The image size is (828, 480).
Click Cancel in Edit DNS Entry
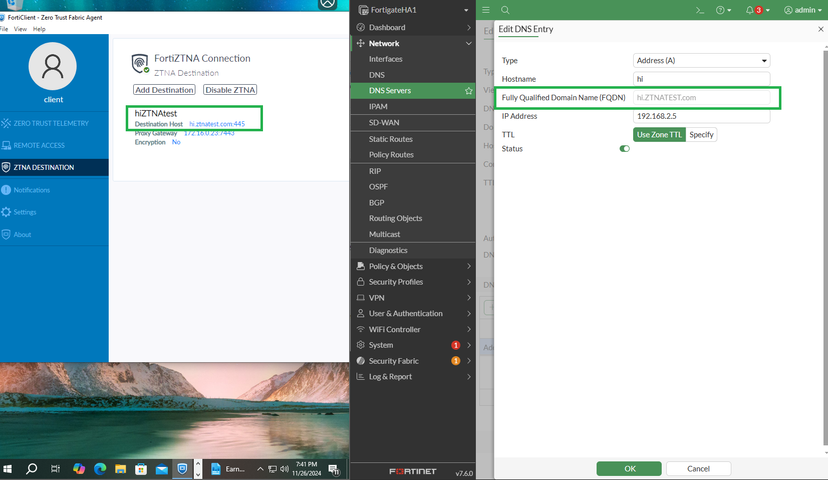[698, 468]
